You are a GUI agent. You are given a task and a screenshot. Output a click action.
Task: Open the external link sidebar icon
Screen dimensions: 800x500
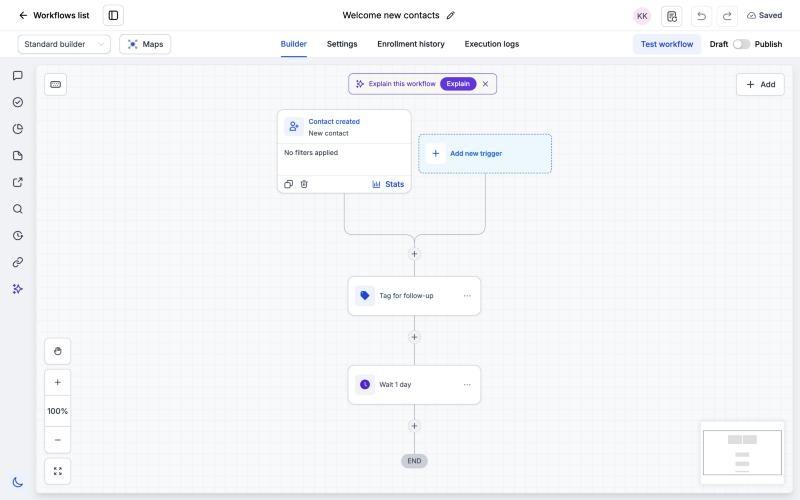coord(18,182)
